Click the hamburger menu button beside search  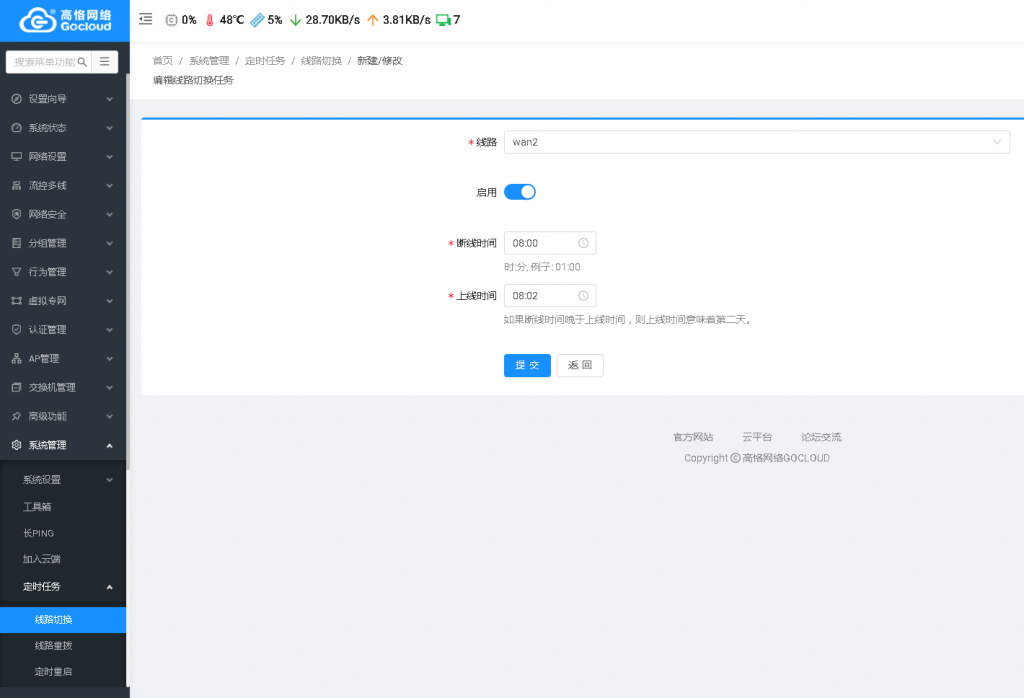pyautogui.click(x=104, y=62)
